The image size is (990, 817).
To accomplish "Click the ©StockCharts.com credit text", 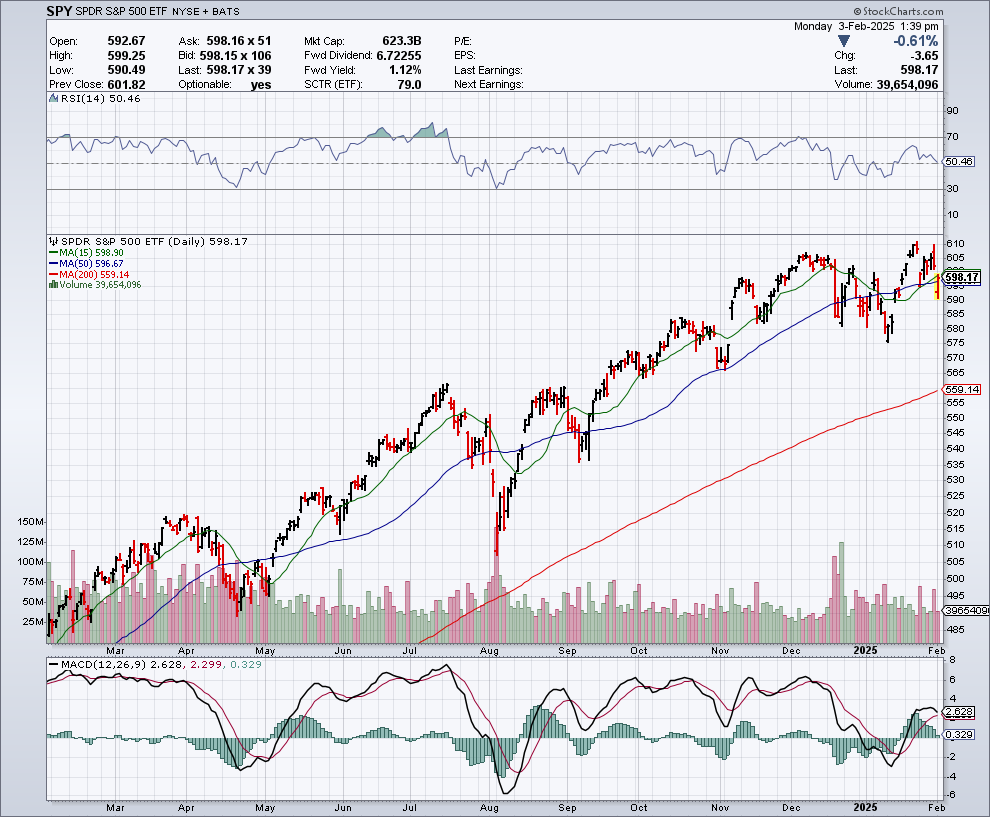I will coord(898,11).
